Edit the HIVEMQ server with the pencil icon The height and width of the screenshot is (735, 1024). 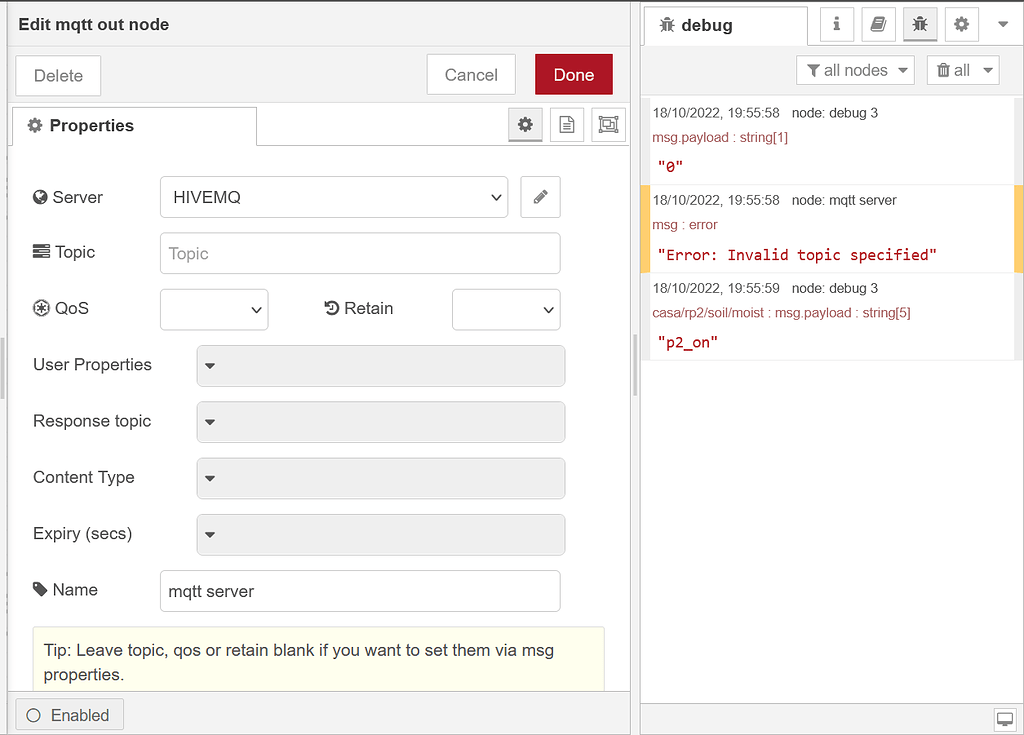tap(540, 197)
